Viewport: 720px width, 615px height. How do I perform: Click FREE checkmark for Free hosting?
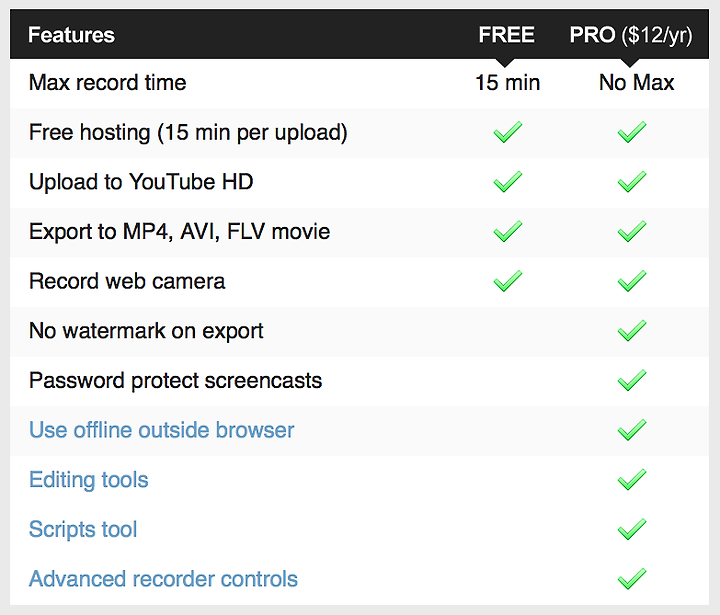(507, 132)
